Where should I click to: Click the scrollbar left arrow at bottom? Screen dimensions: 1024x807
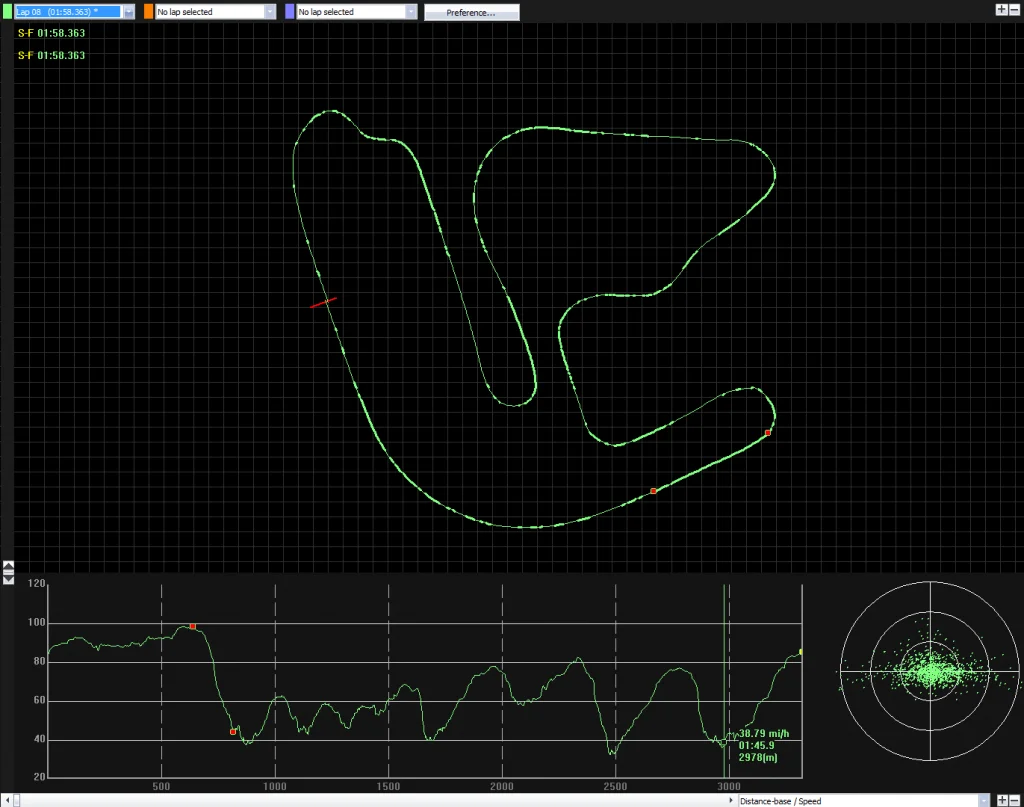pos(7,800)
